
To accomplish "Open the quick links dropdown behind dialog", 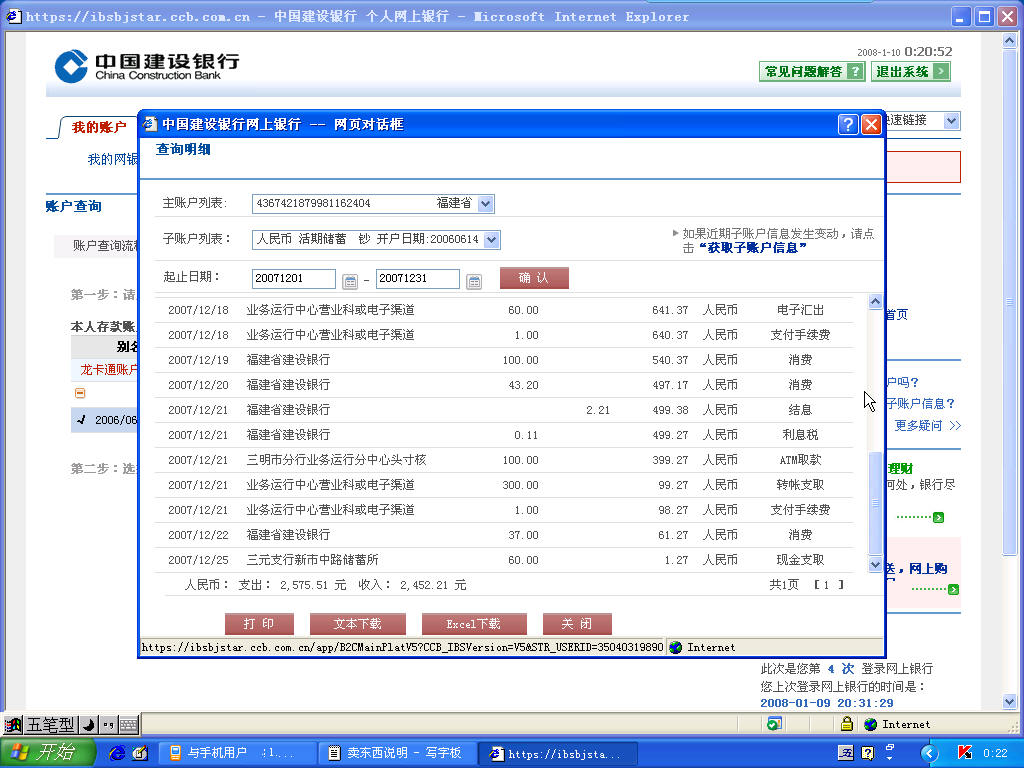I will pyautogui.click(x=952, y=121).
